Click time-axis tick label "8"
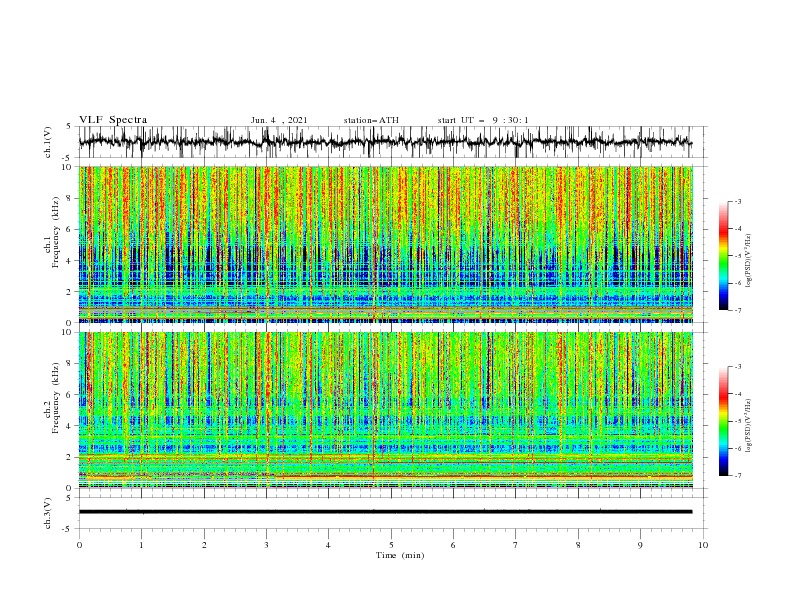792x612 pixels. [x=578, y=545]
